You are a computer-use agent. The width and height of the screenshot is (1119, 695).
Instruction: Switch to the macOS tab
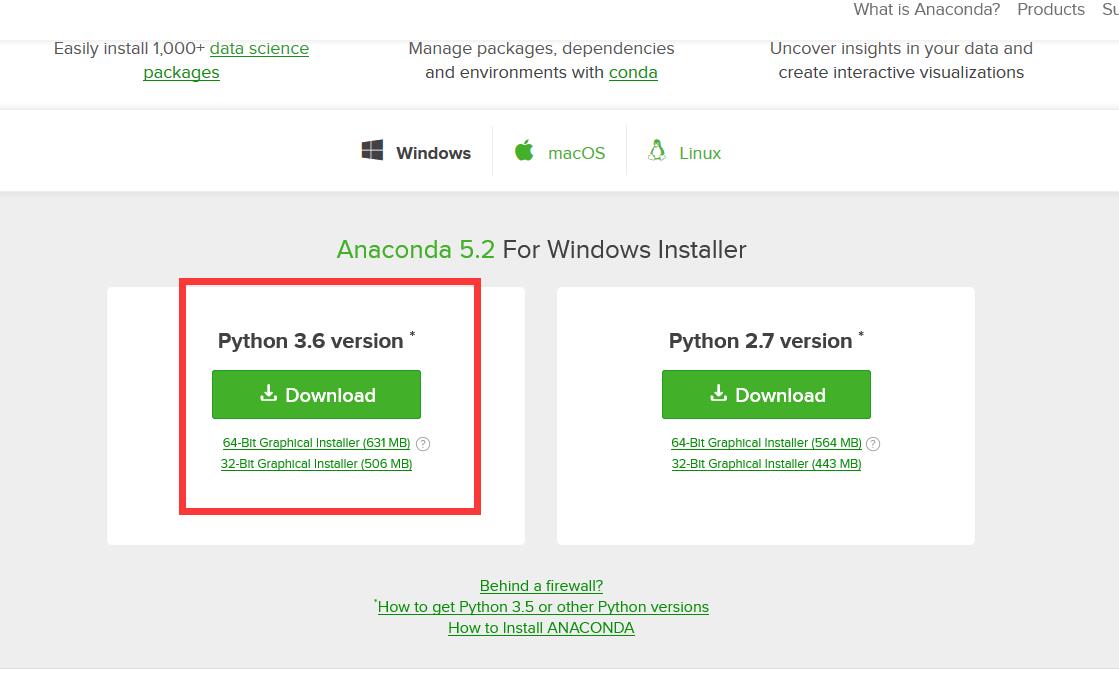pos(560,153)
